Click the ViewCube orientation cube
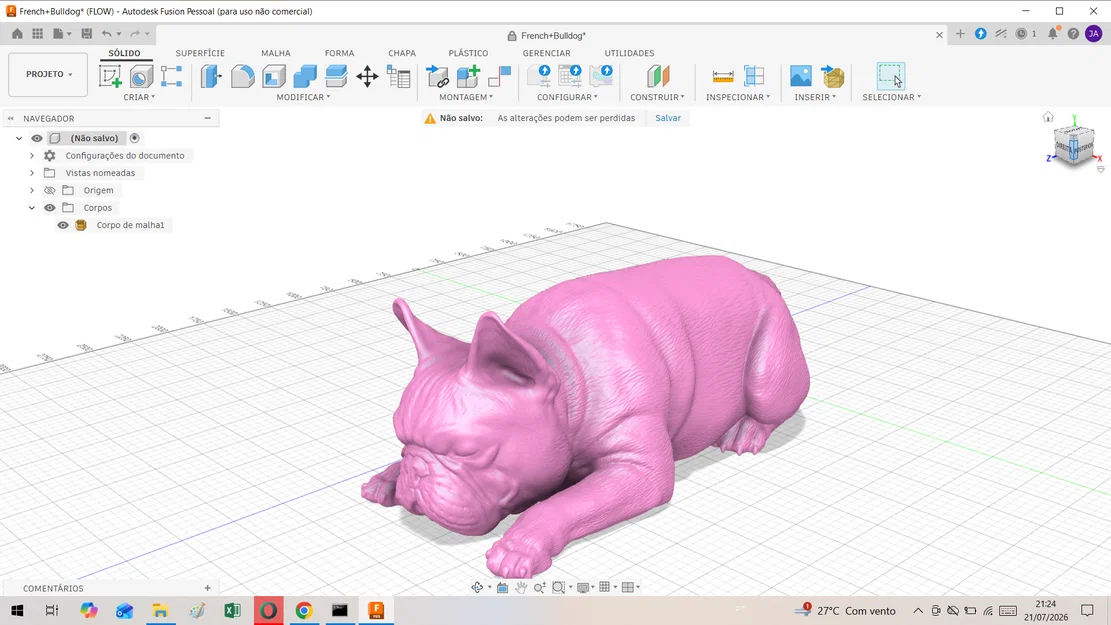Screen dimensions: 1111x625 click(1073, 144)
